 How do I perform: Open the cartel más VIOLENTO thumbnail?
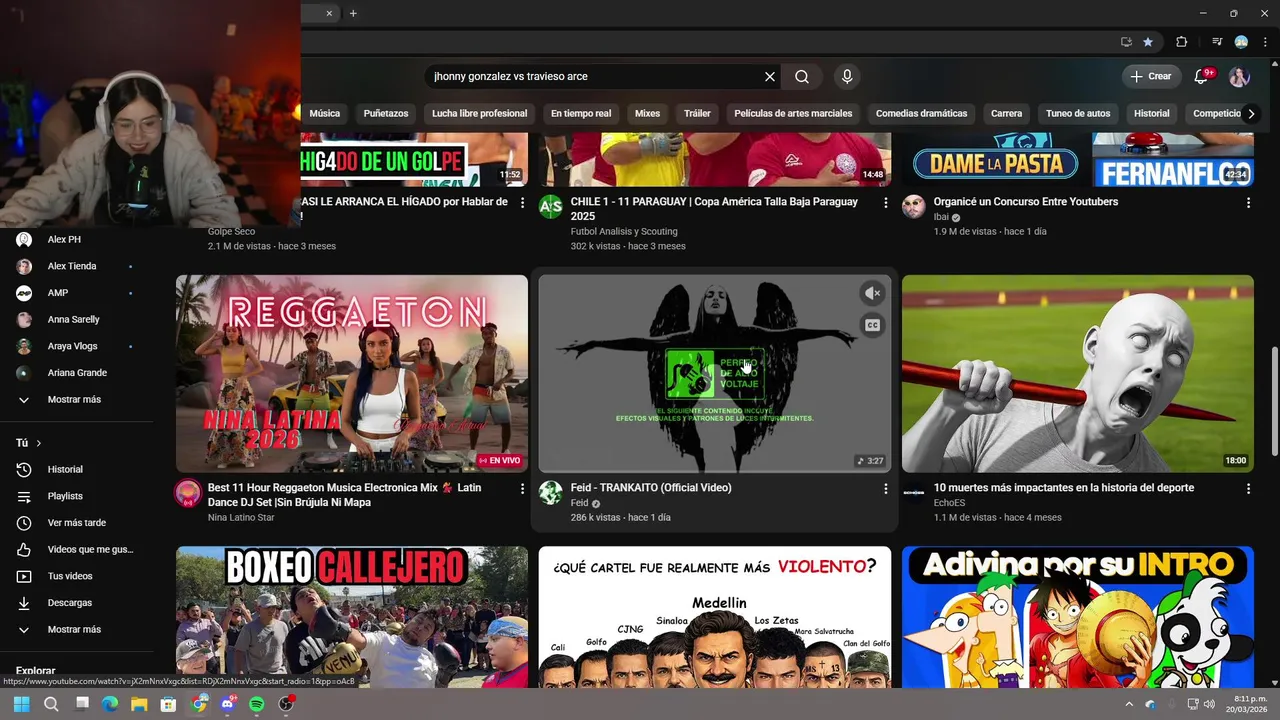[x=715, y=616]
